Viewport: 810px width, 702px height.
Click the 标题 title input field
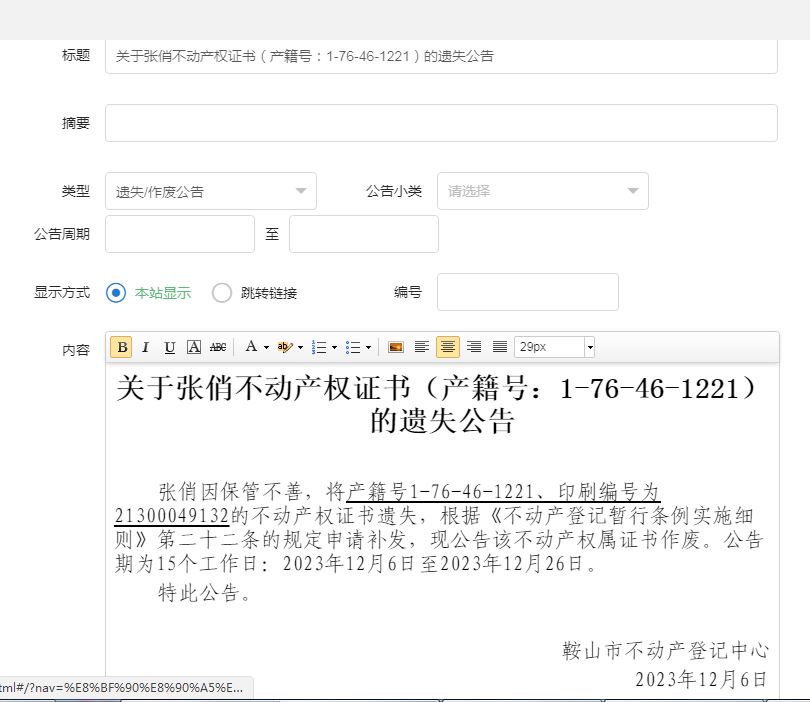[x=441, y=56]
